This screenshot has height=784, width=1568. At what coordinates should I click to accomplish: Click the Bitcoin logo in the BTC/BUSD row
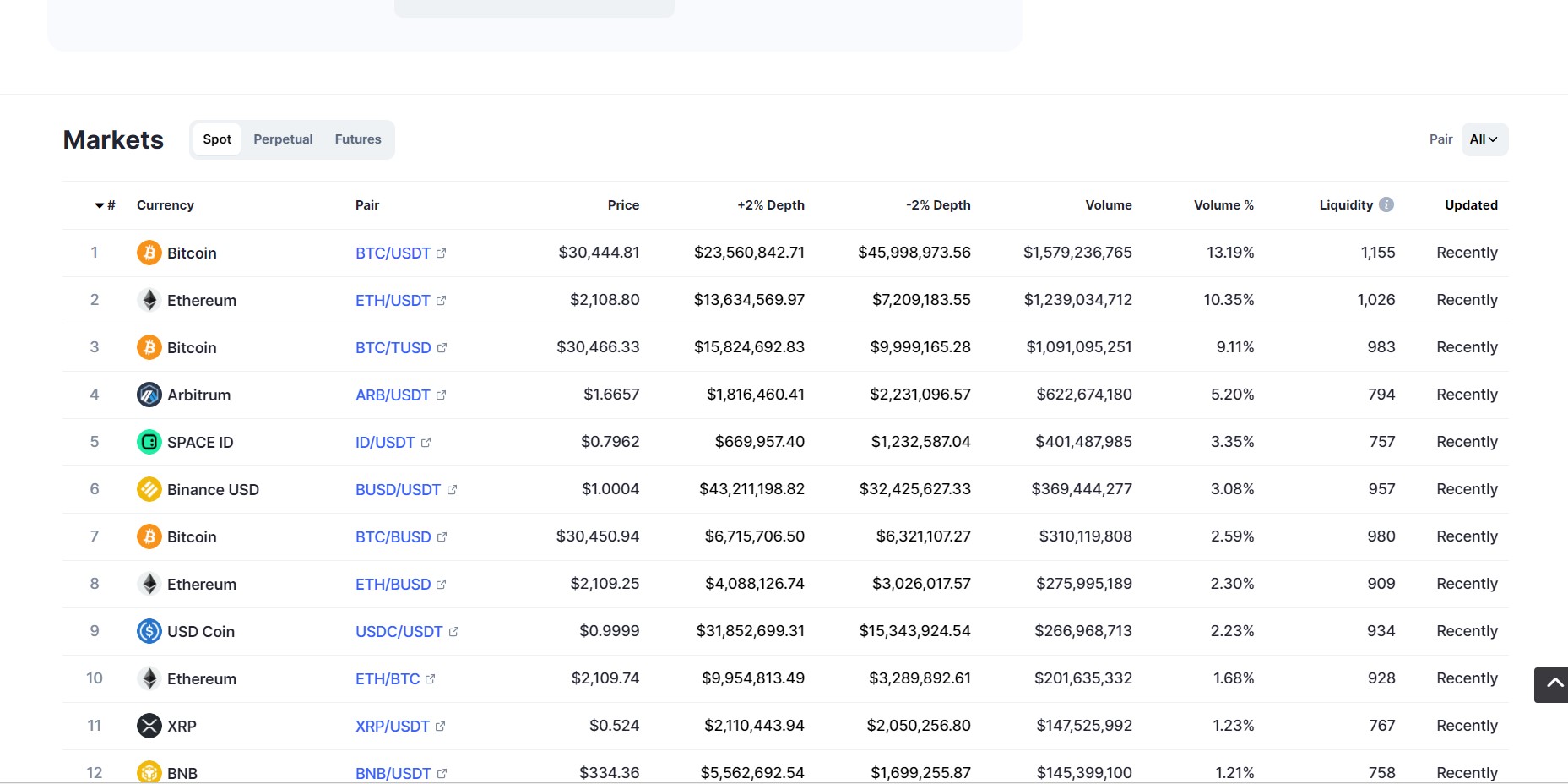tap(149, 536)
